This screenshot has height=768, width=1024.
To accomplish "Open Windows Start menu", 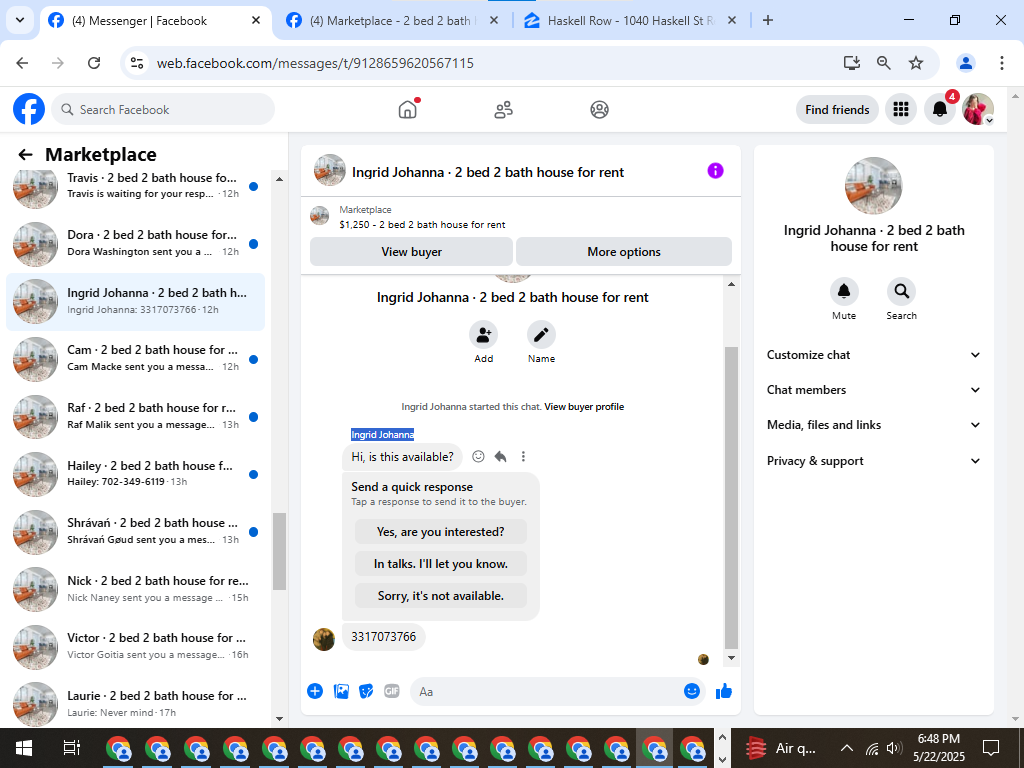I will 24,748.
